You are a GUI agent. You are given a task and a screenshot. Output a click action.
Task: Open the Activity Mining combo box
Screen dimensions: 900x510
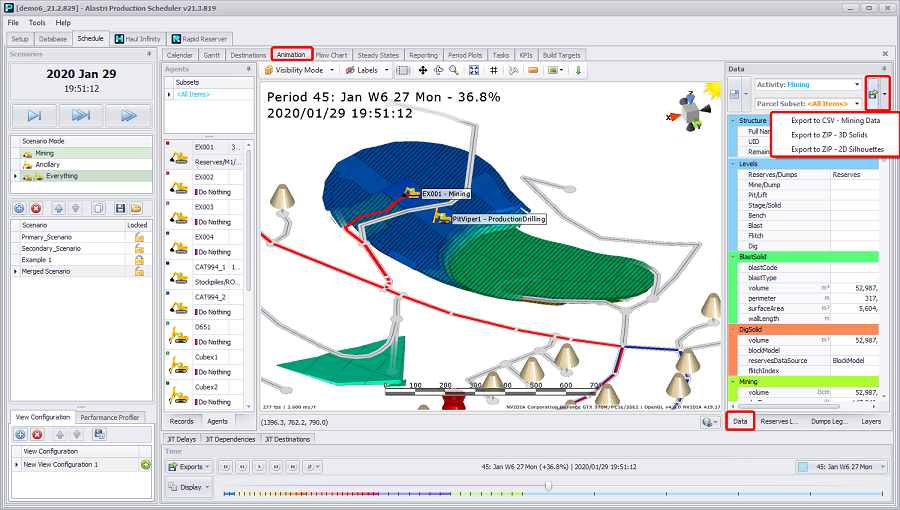point(807,85)
